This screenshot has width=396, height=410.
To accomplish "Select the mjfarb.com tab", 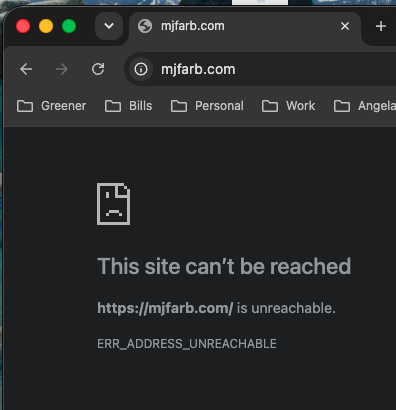I will [245, 26].
